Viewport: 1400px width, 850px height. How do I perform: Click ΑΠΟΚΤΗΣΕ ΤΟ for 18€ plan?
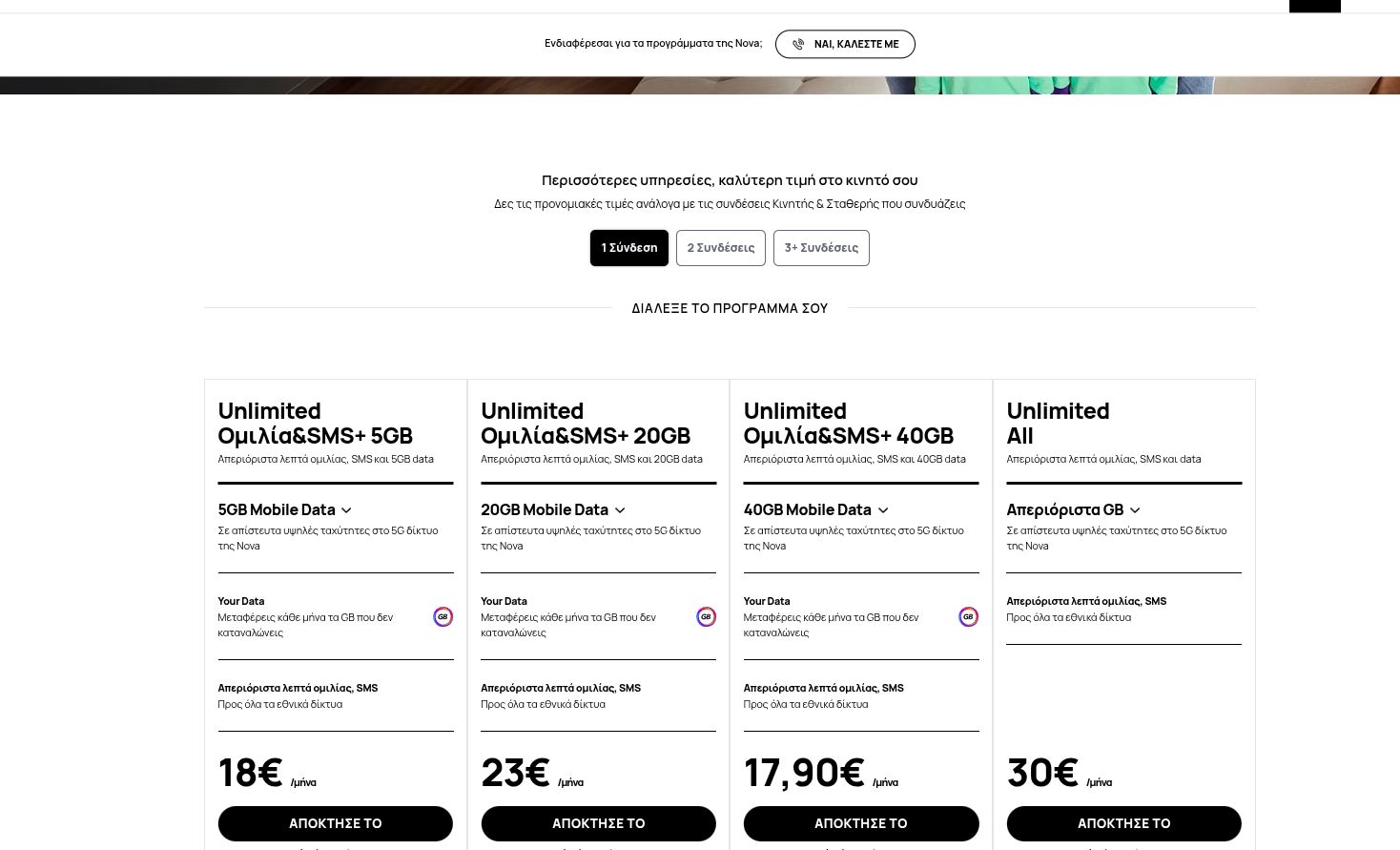pyautogui.click(x=335, y=823)
